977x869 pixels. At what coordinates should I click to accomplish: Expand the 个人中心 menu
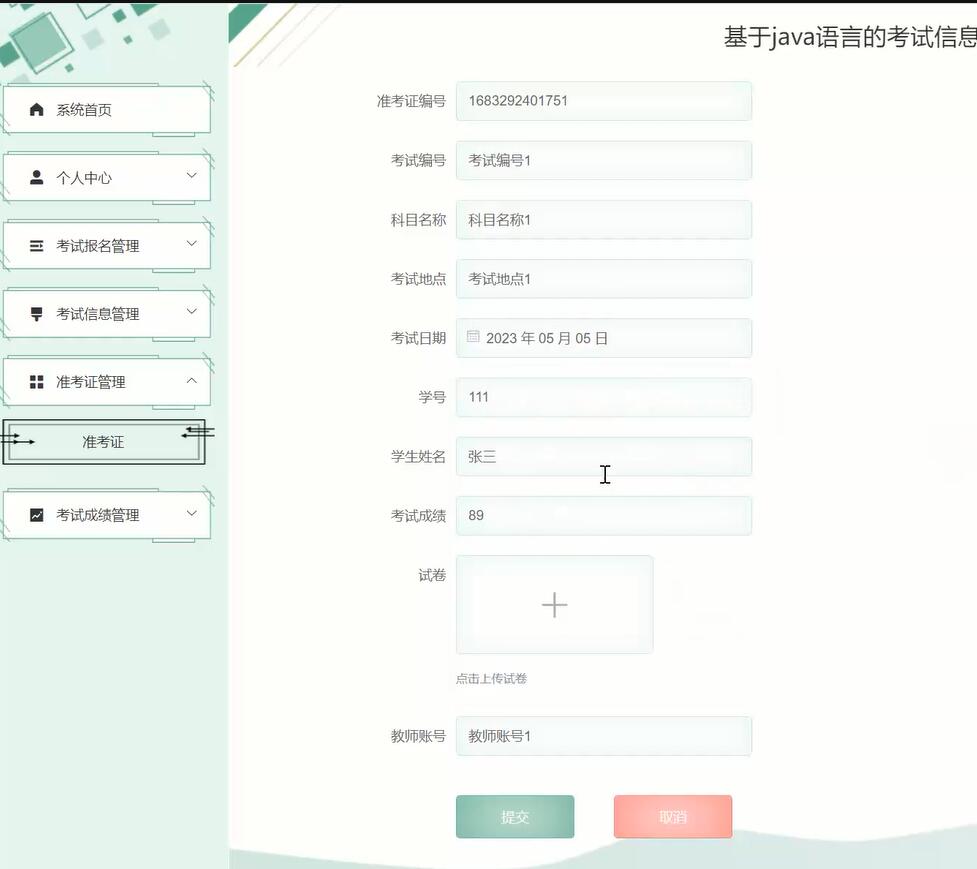pyautogui.click(x=105, y=176)
